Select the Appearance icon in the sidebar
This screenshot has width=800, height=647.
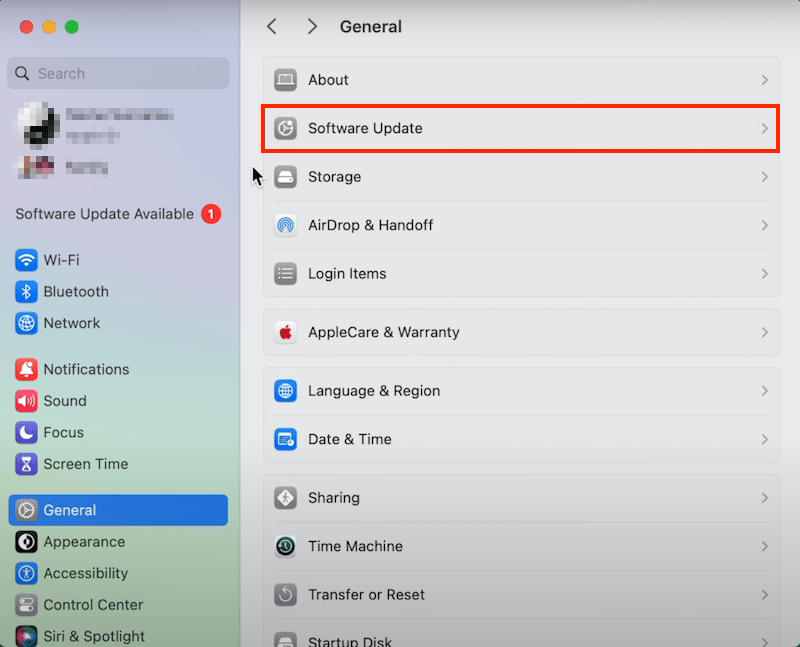pos(27,541)
